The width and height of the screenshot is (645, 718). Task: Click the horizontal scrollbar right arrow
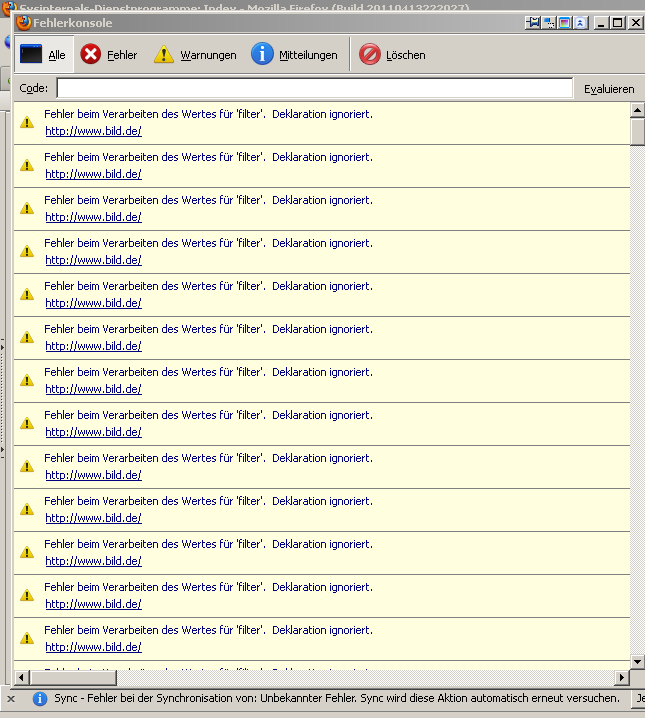[x=621, y=677]
